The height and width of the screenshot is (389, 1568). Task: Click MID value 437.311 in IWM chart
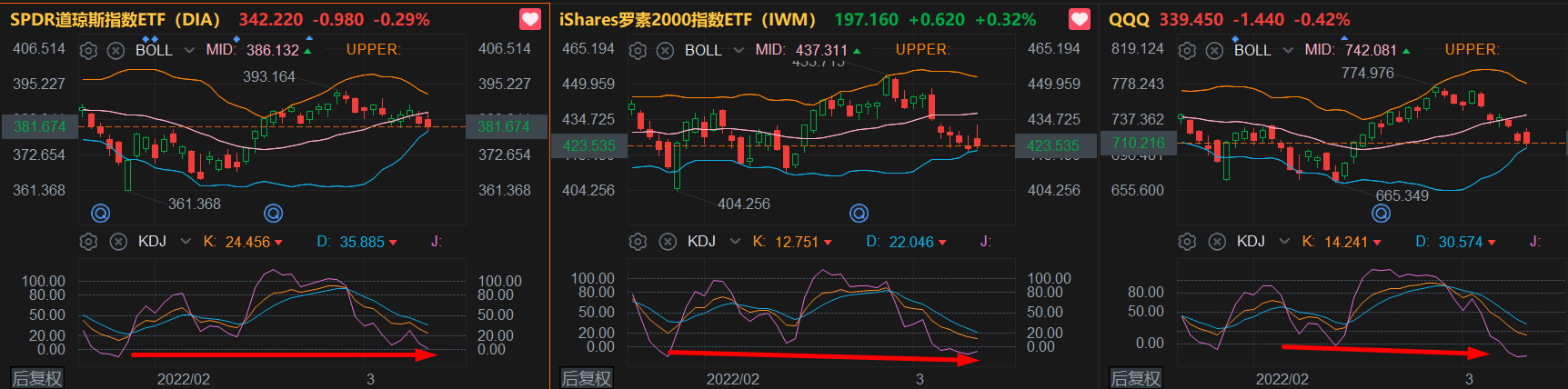[822, 51]
